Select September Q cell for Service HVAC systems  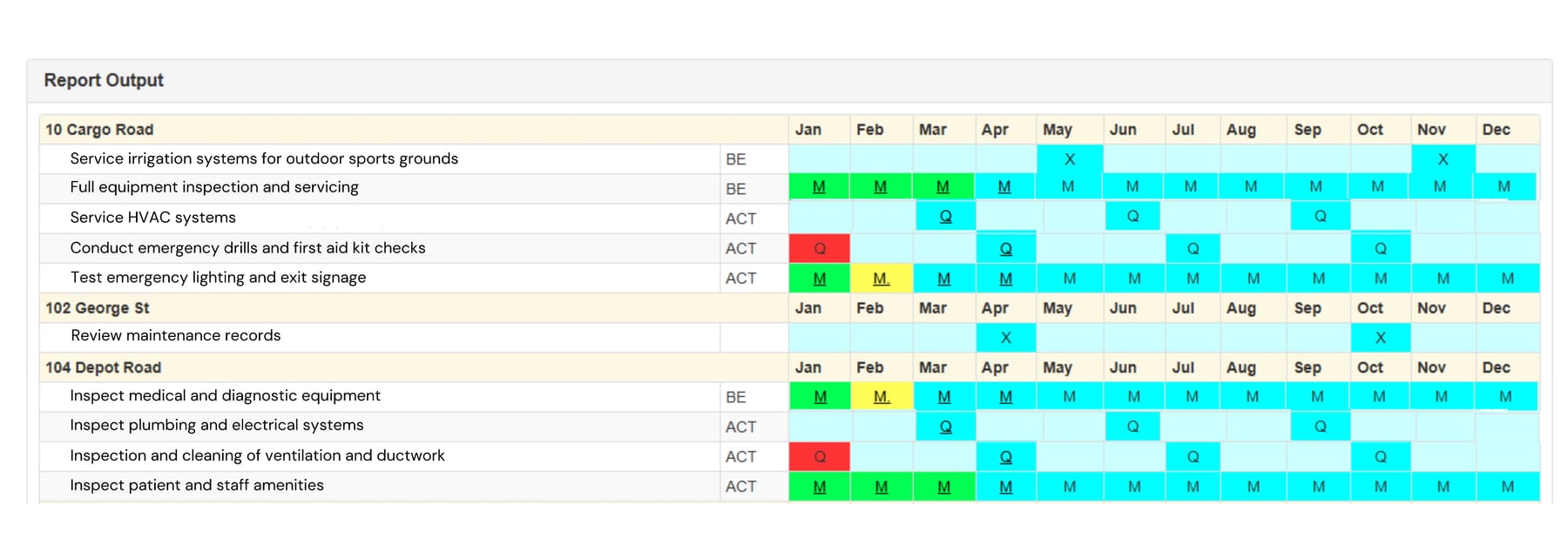1321,216
